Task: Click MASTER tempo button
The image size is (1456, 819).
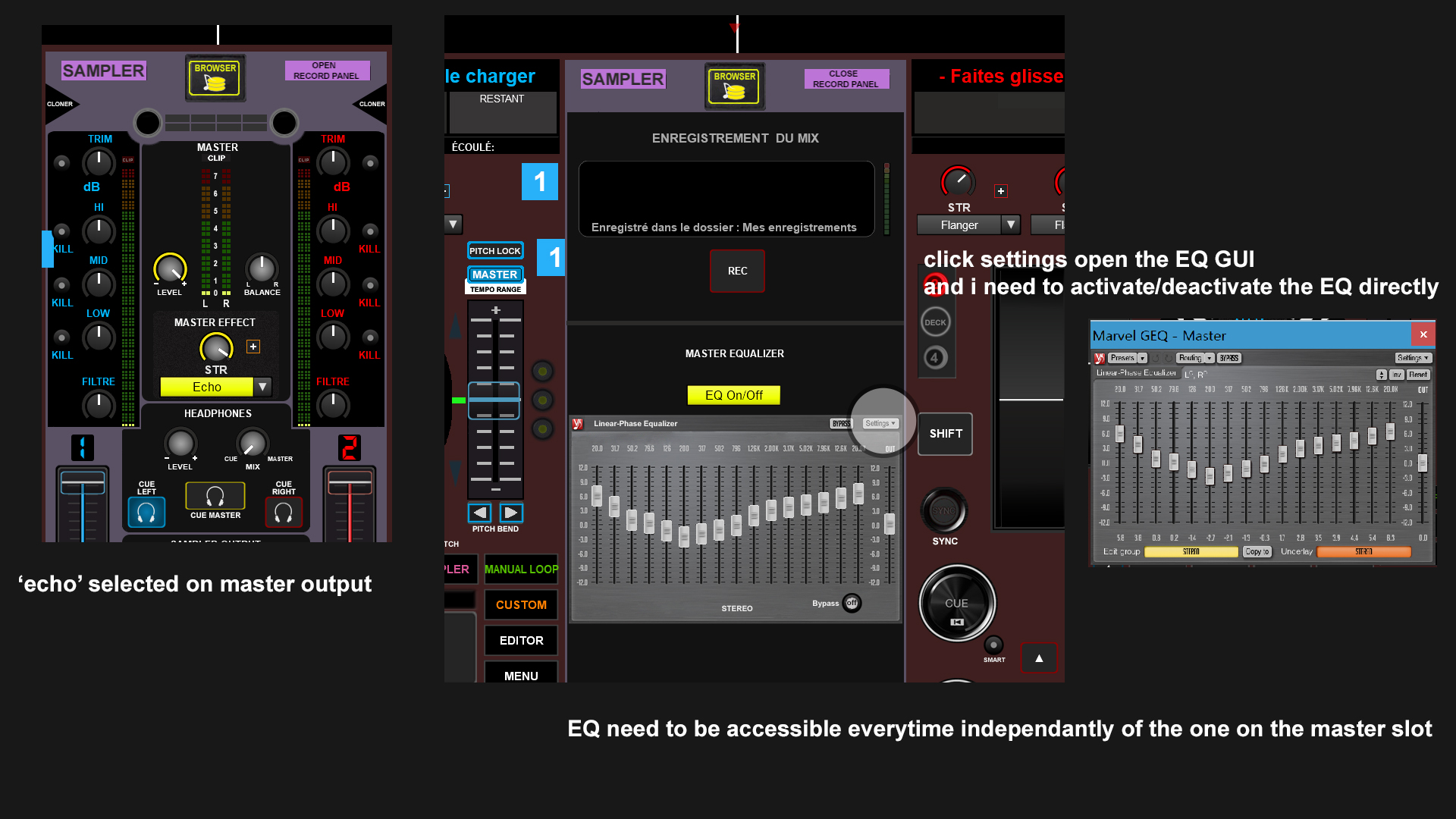Action: pos(494,275)
